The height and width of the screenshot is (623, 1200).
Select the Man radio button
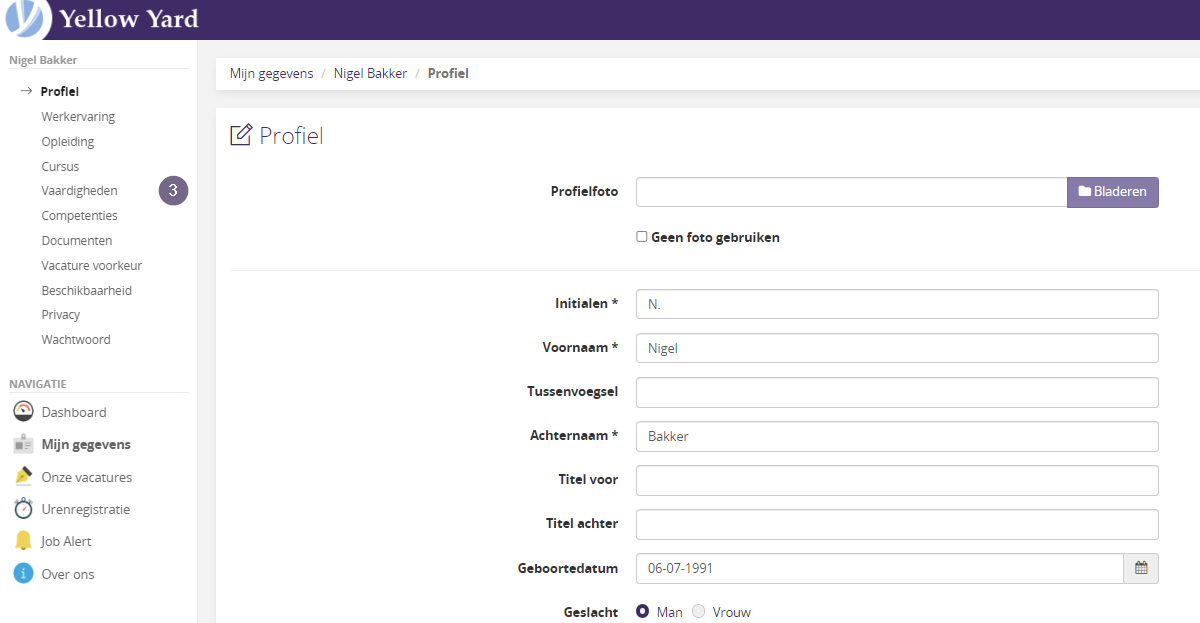643,611
